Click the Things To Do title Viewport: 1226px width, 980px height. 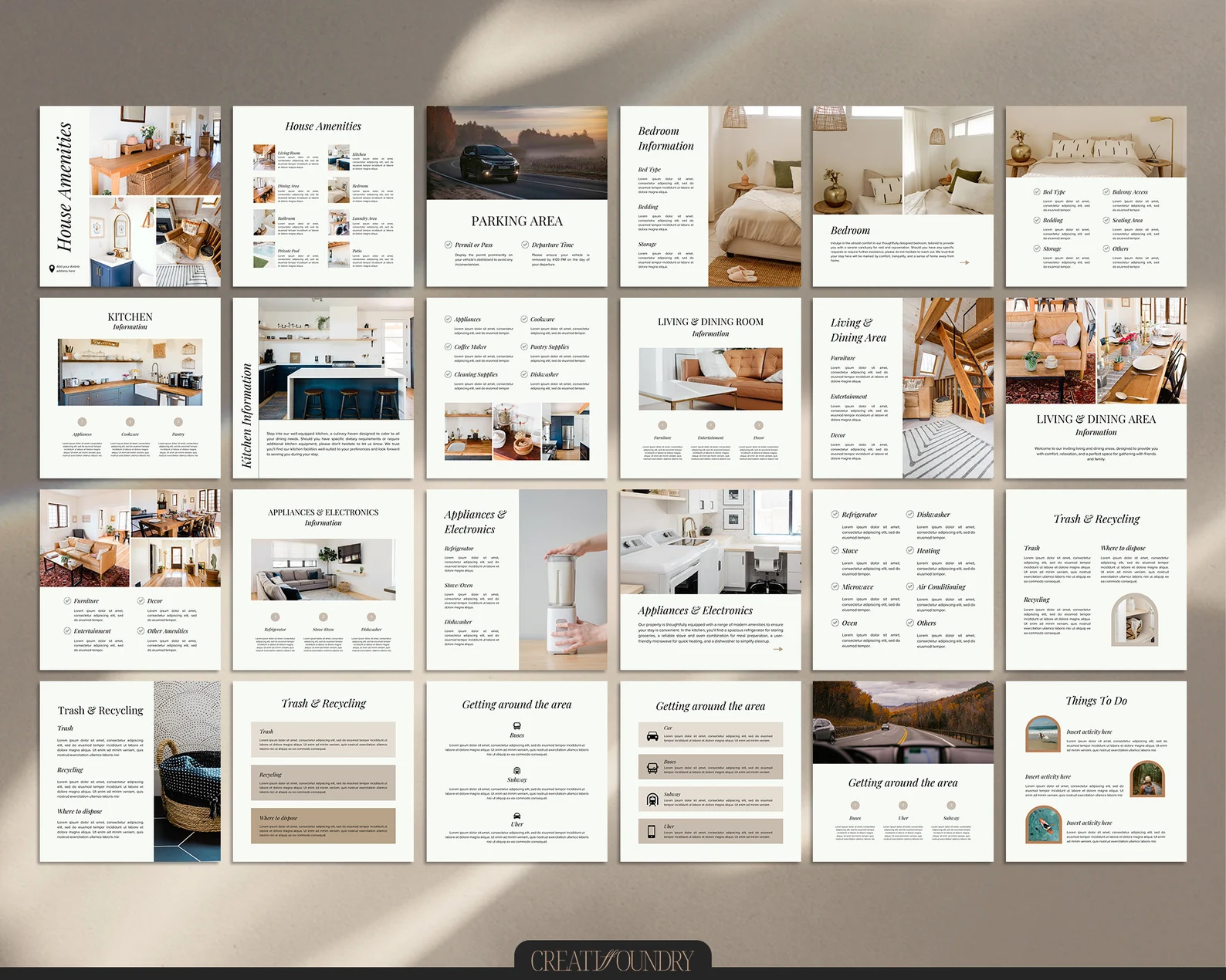(1096, 701)
